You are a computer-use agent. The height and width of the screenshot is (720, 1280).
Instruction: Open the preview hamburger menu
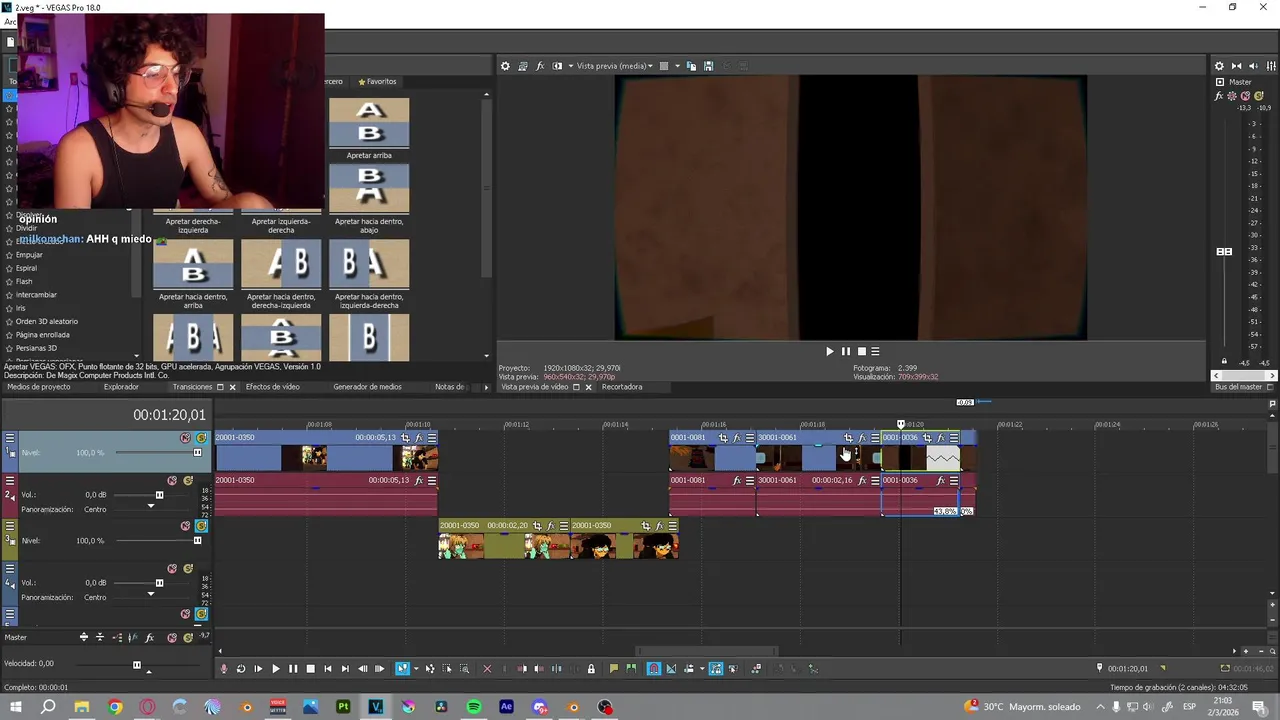[875, 351]
